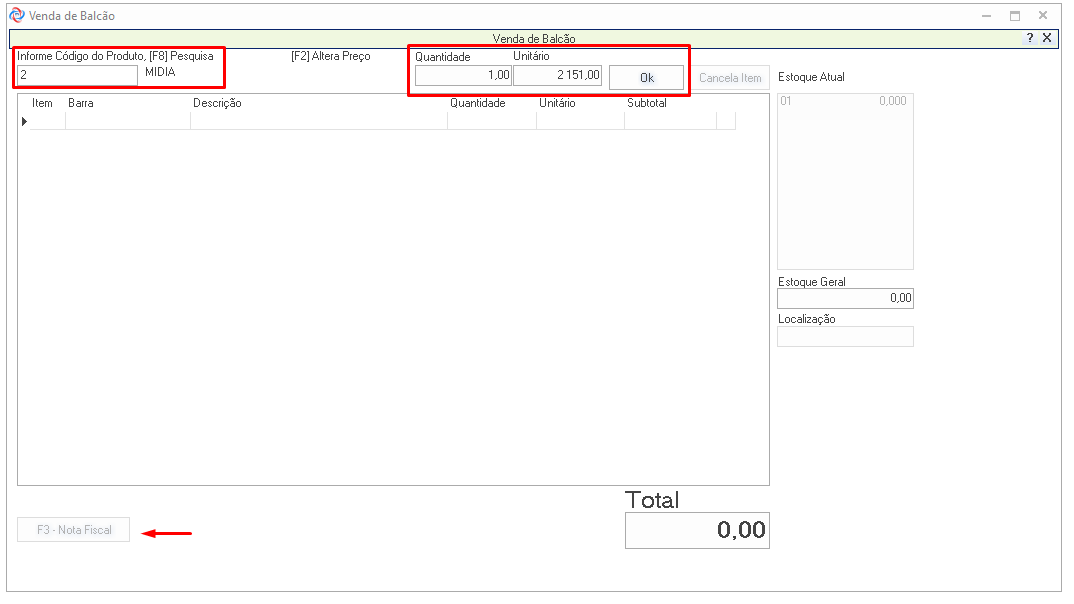This screenshot has height=604, width=1074.
Task: Click the Unitário price field showing 2 151,00
Action: point(557,76)
